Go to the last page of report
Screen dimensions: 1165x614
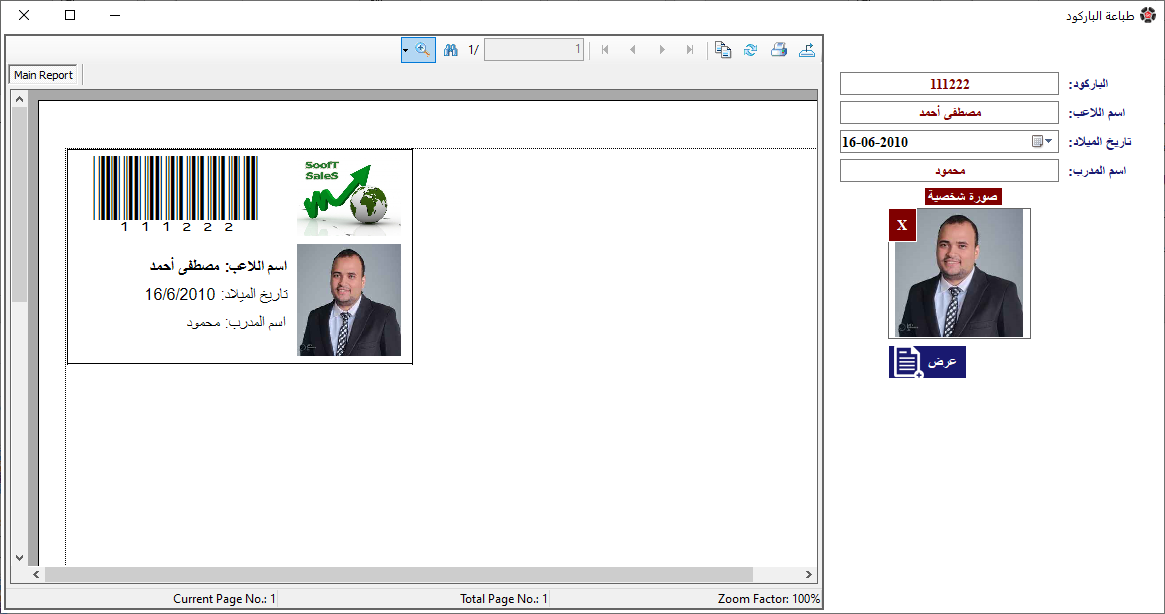(x=690, y=50)
